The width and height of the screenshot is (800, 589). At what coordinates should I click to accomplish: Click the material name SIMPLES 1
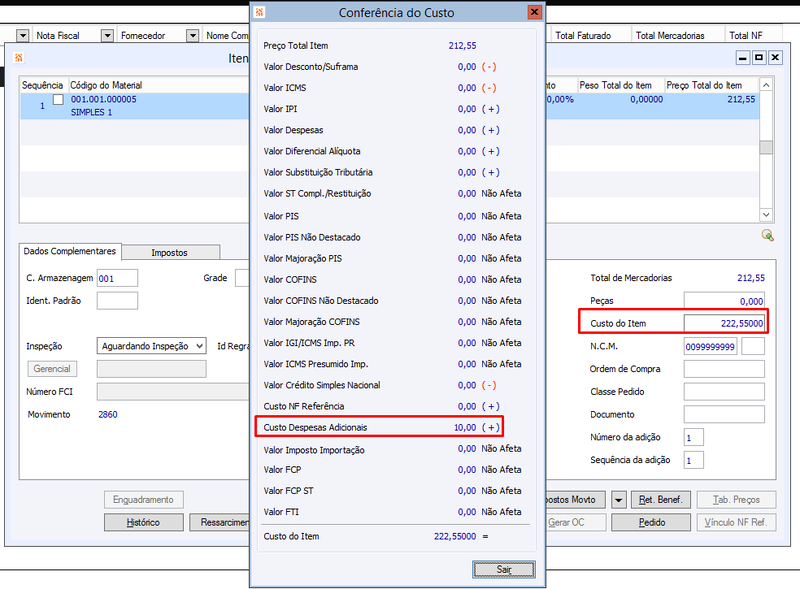point(91,112)
